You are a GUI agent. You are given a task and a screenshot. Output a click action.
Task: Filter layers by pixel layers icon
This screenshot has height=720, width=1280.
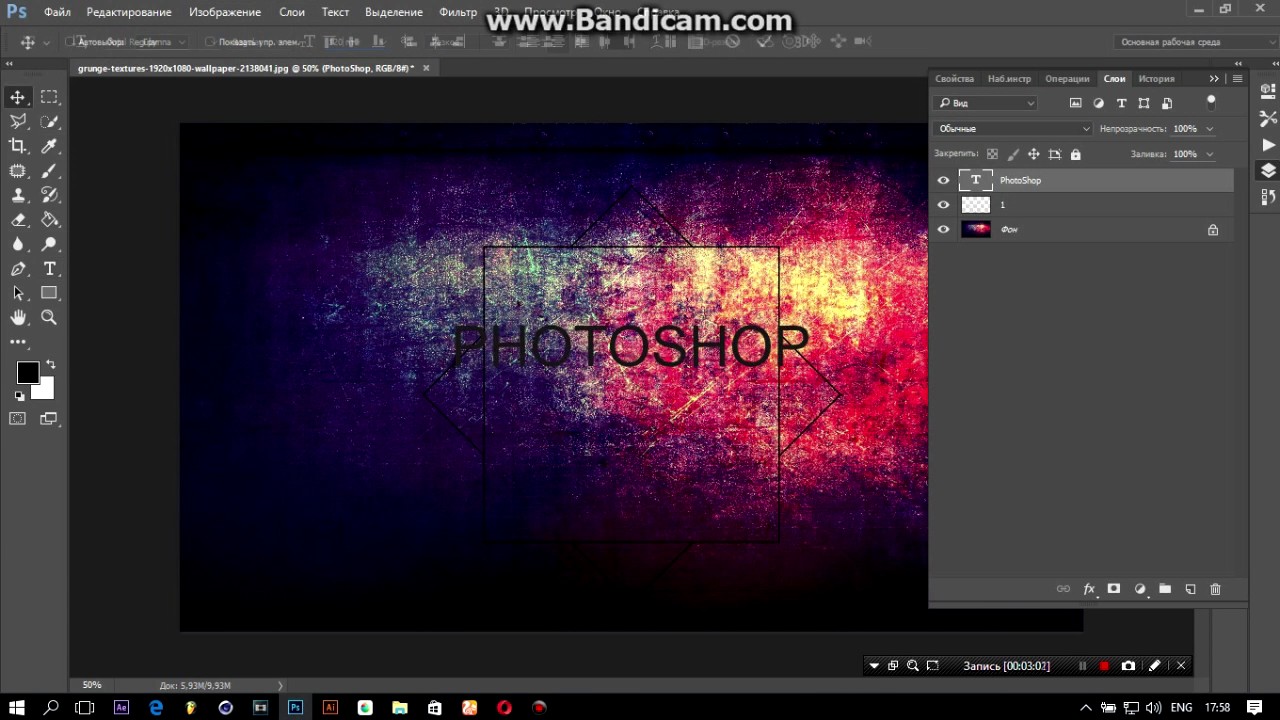coord(1076,103)
